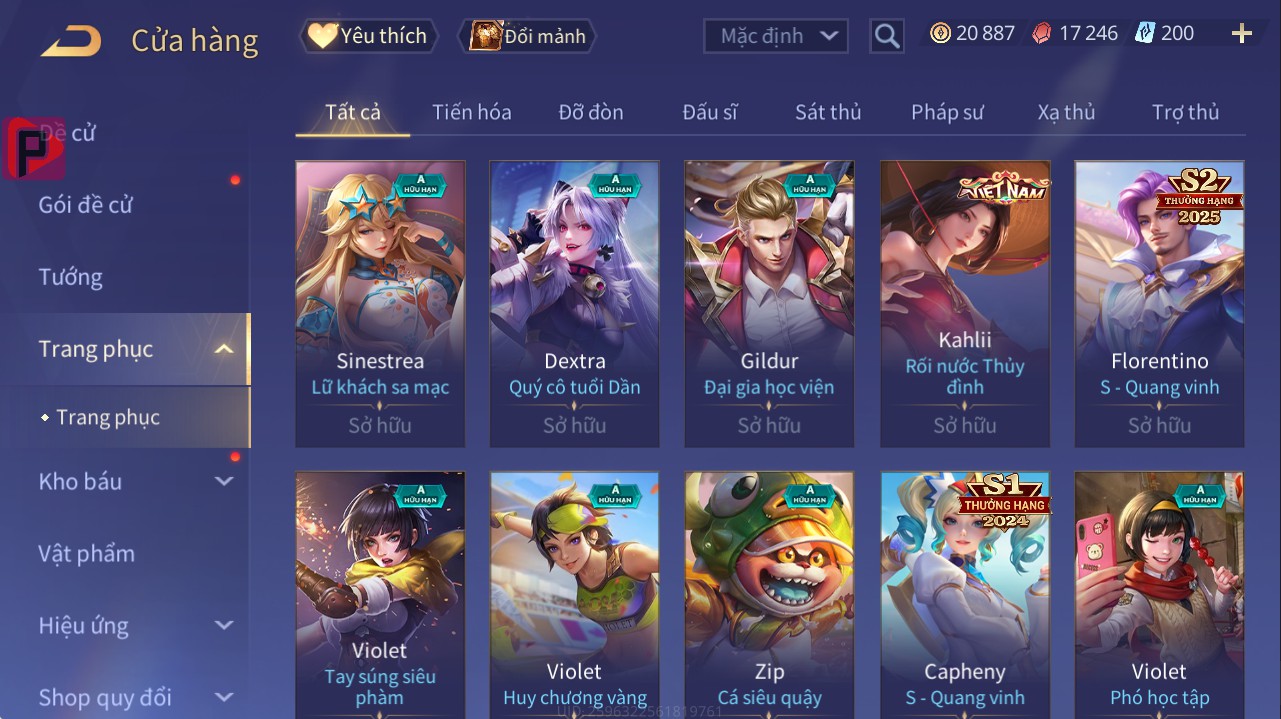Open the search magnifier icon
This screenshot has height=719, width=1281.
(x=887, y=36)
